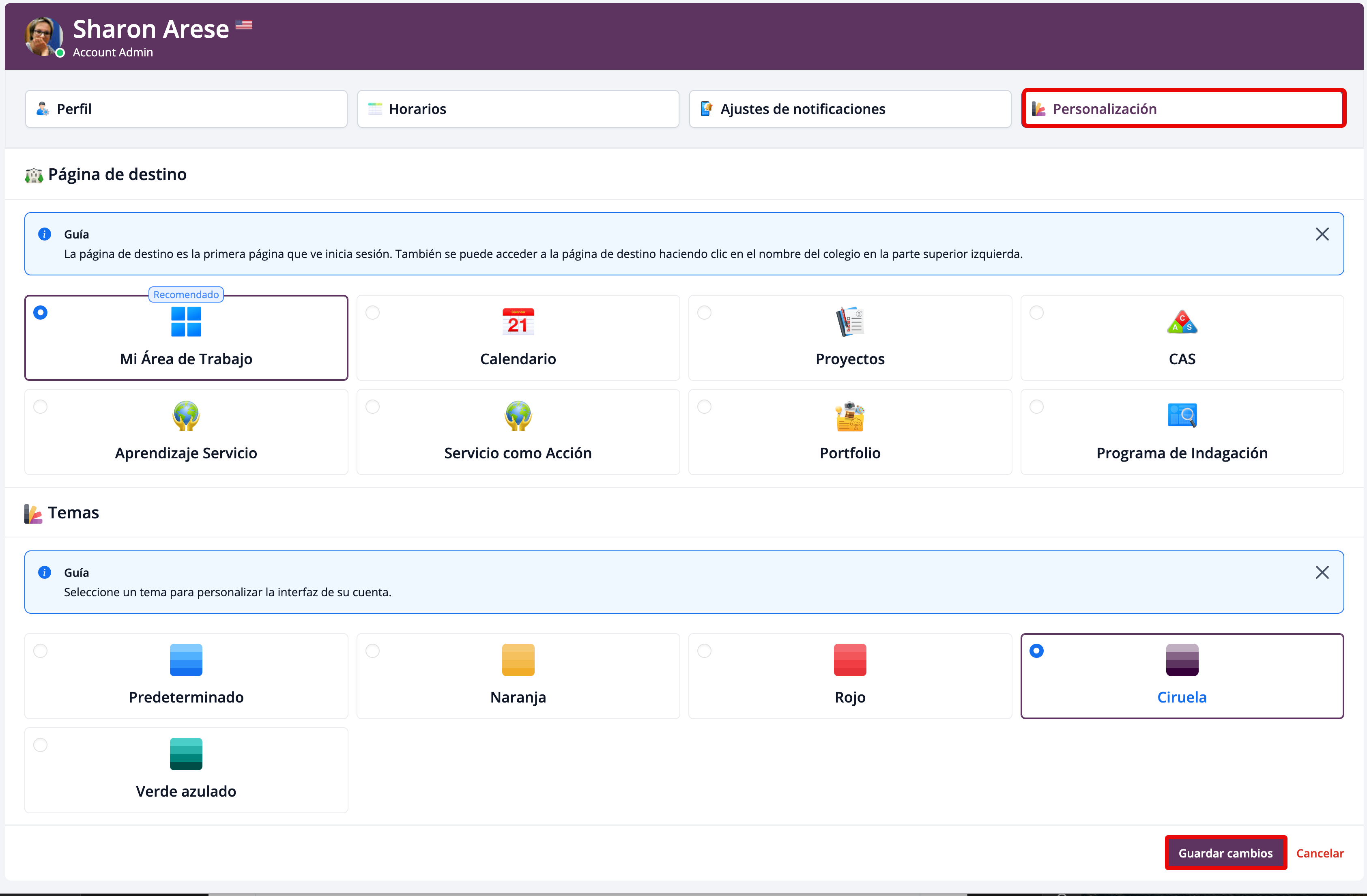Screen dimensions: 1367x896
Task: Select the Calendario radio button
Action: click(373, 312)
